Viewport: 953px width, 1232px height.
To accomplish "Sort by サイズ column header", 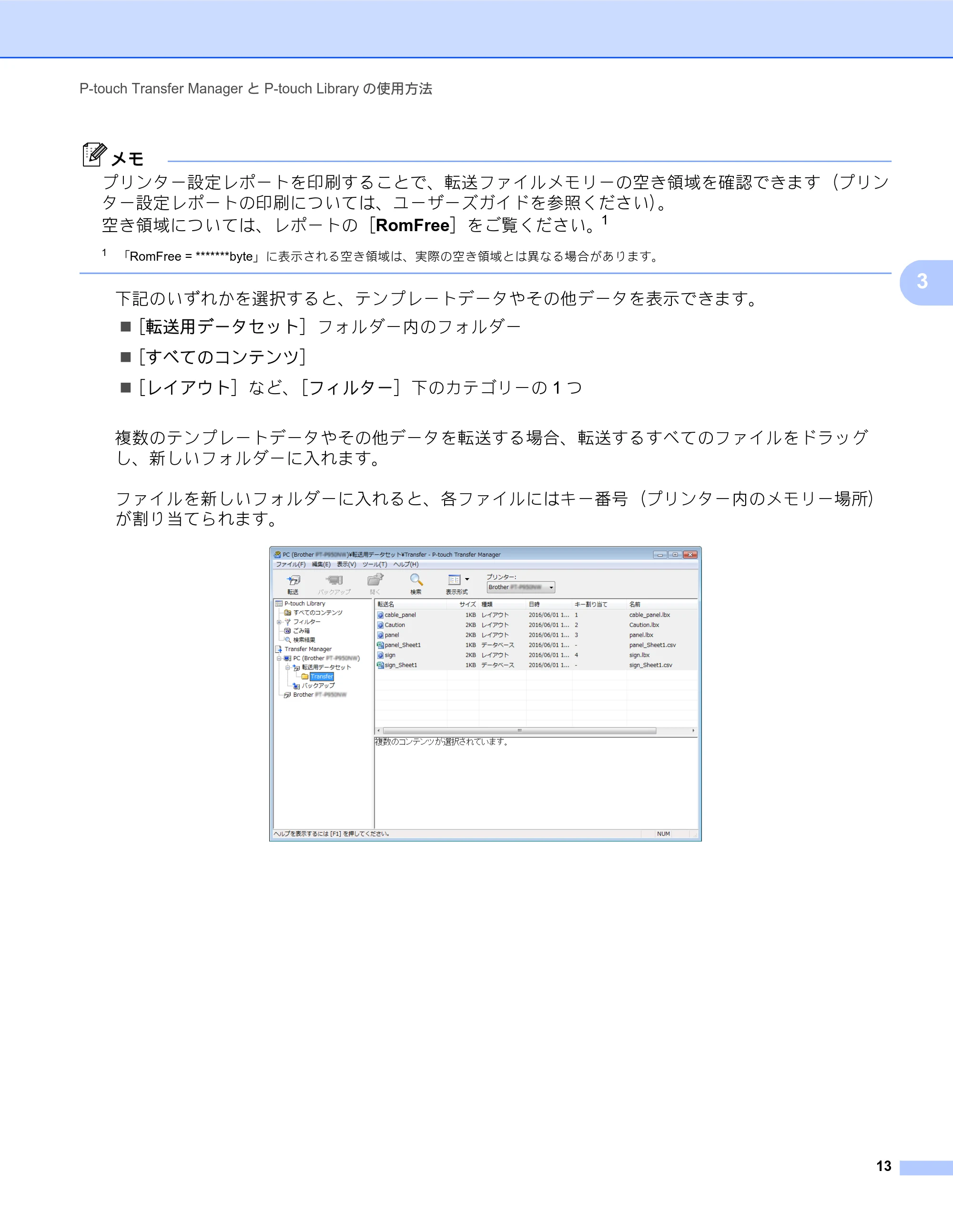I will point(463,604).
